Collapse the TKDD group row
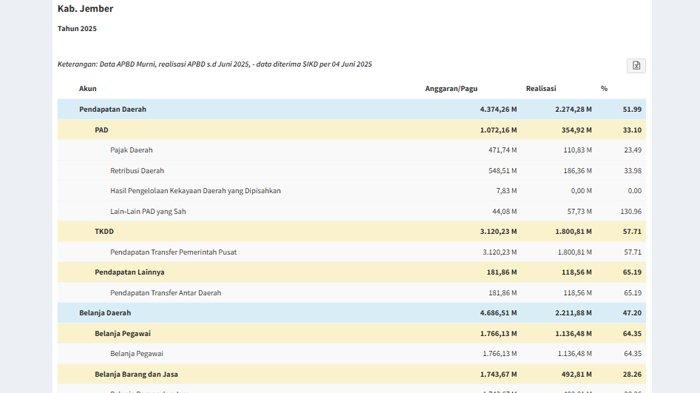Screen dimensions: 700x393 [351, 231]
